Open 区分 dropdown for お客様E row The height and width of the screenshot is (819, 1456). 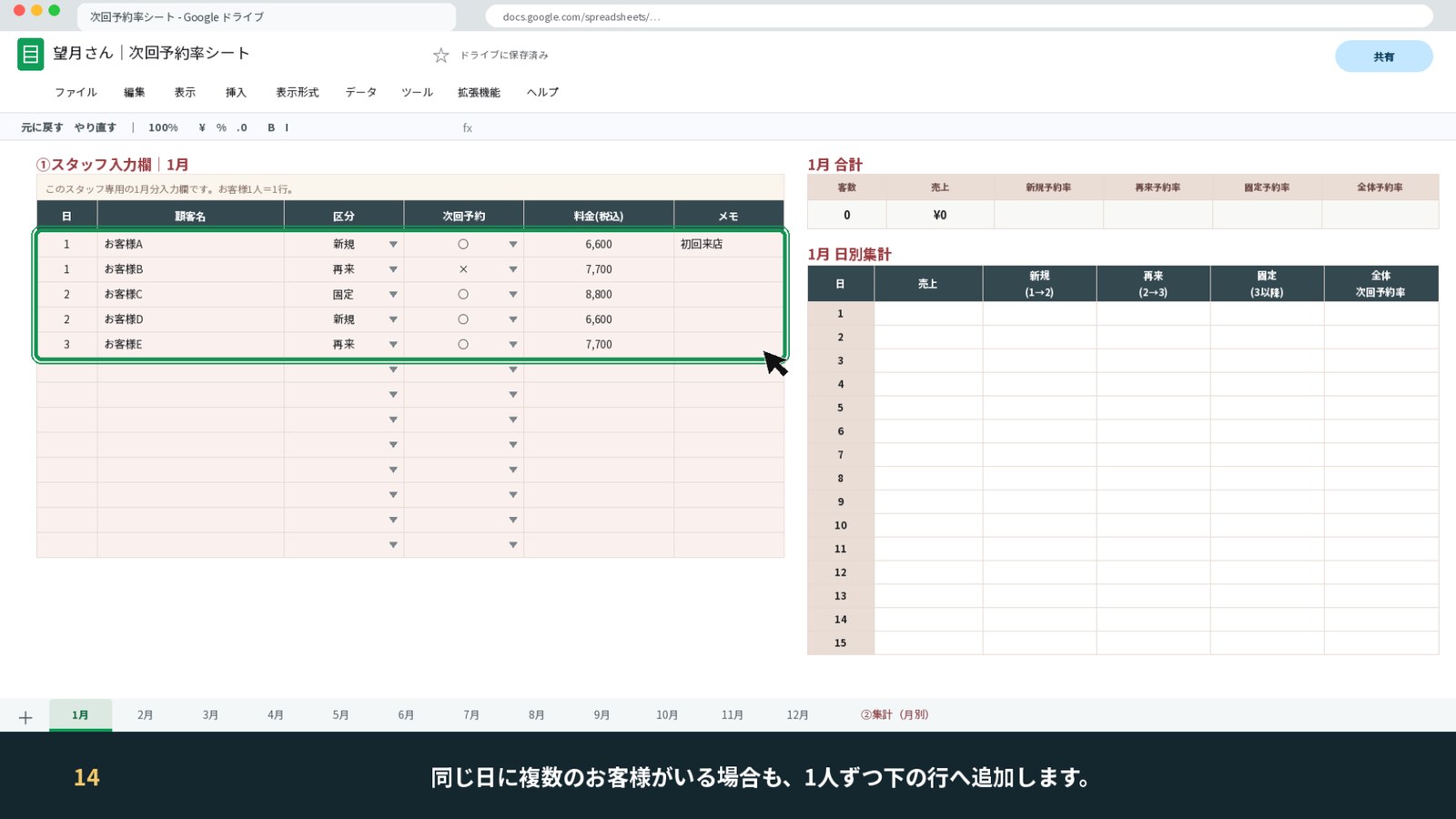[x=393, y=345]
